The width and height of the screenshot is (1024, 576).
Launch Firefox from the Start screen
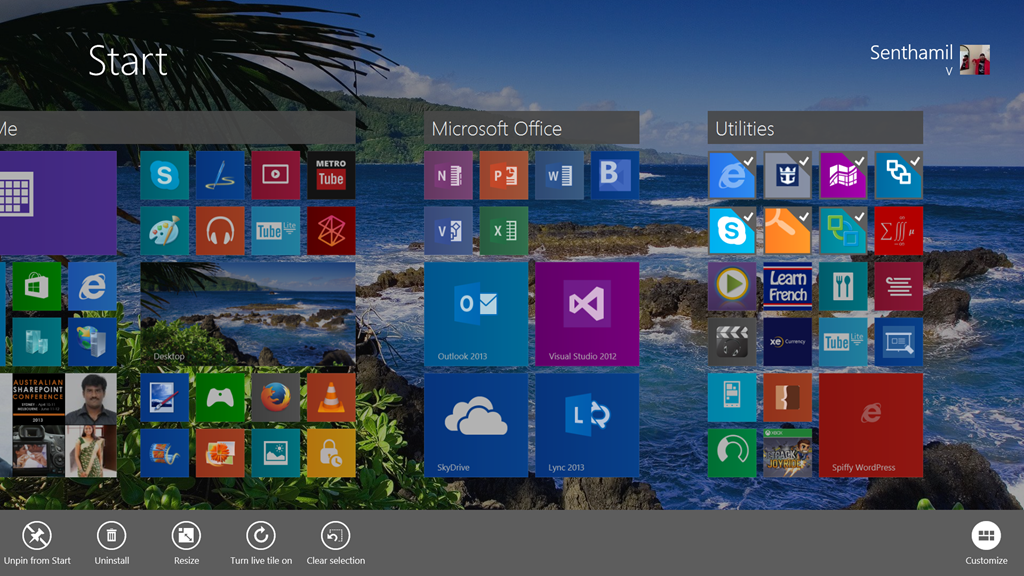click(x=276, y=397)
